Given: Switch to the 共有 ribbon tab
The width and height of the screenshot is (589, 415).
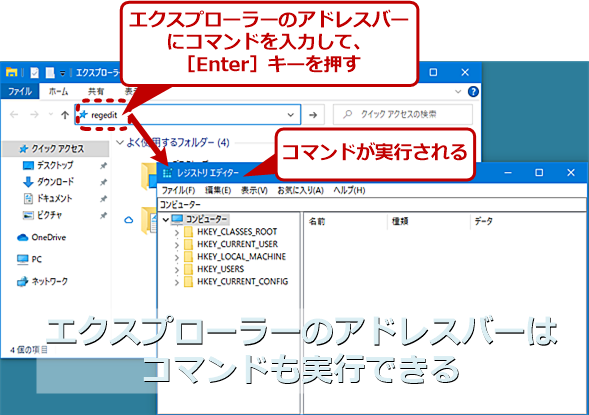Looking at the screenshot, I should point(96,91).
